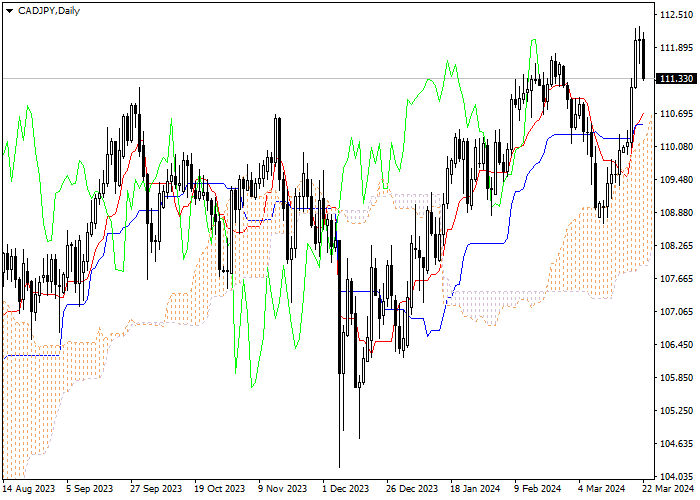This screenshot has width=700, height=500.
Task: Click the 9 Nov 2023 date label
Action: click(x=283, y=488)
